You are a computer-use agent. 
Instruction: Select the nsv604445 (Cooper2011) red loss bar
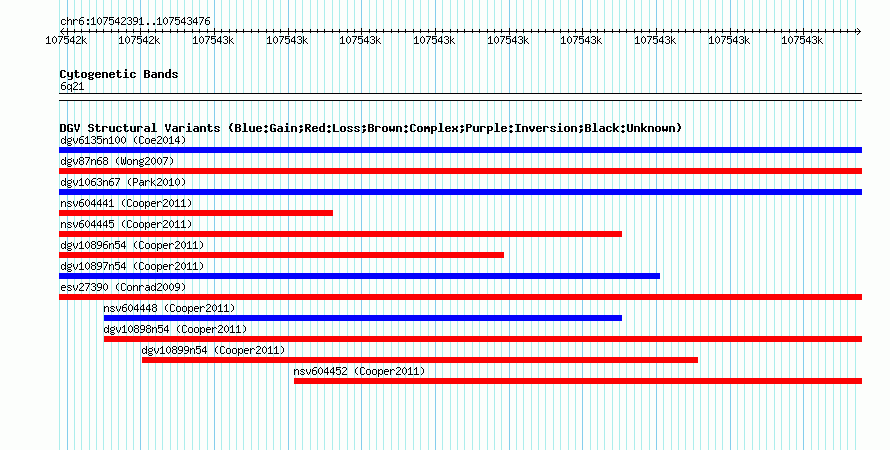click(x=341, y=234)
